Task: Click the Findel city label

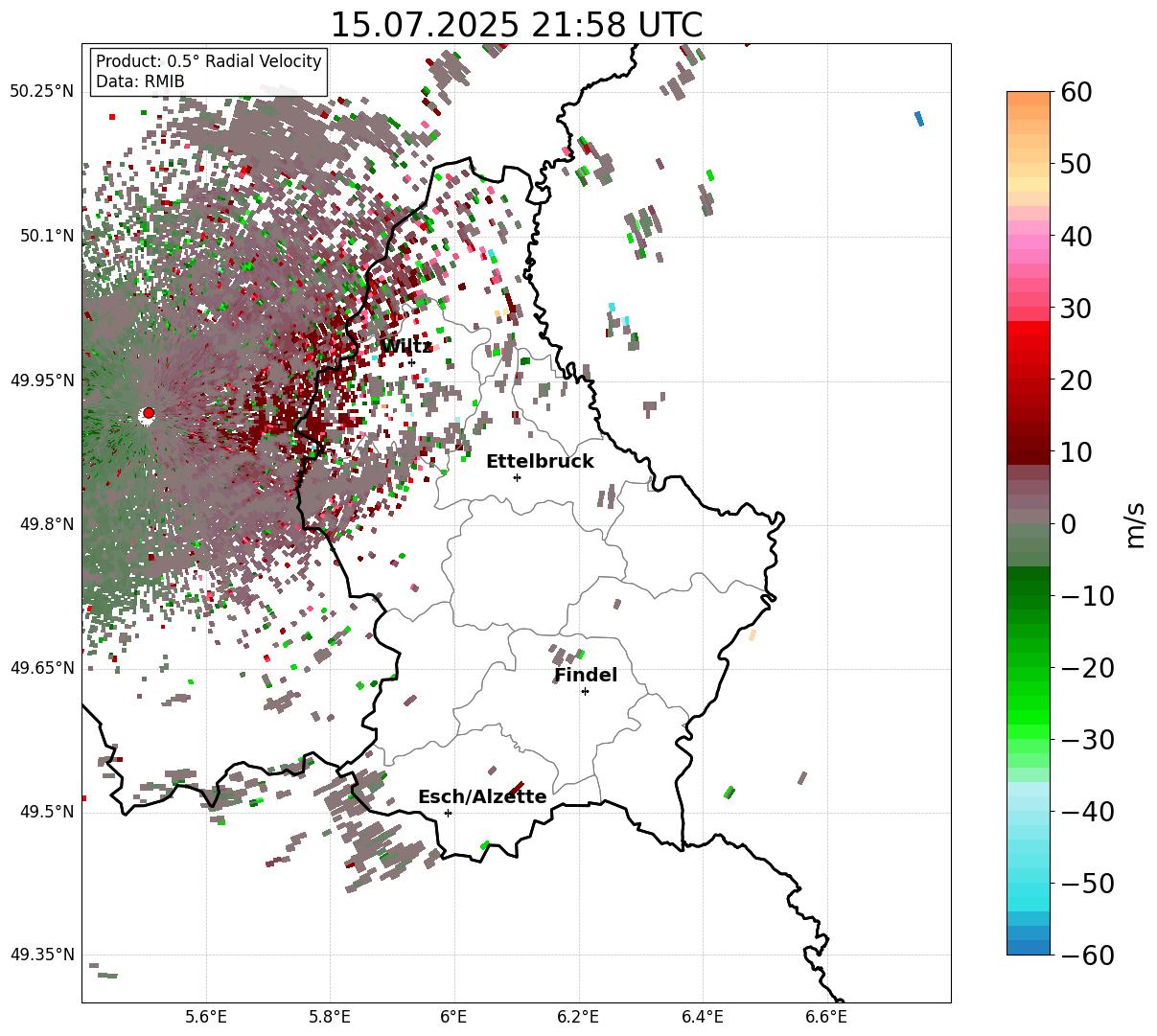Action: pos(586,676)
